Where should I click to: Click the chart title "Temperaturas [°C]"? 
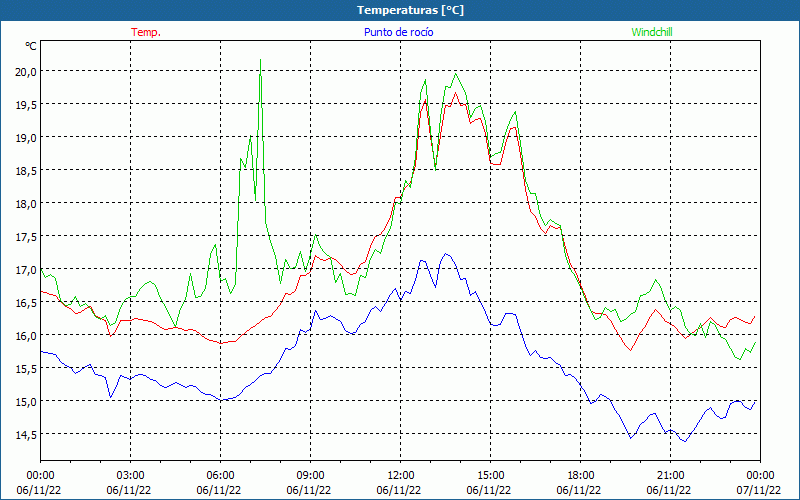click(x=410, y=10)
